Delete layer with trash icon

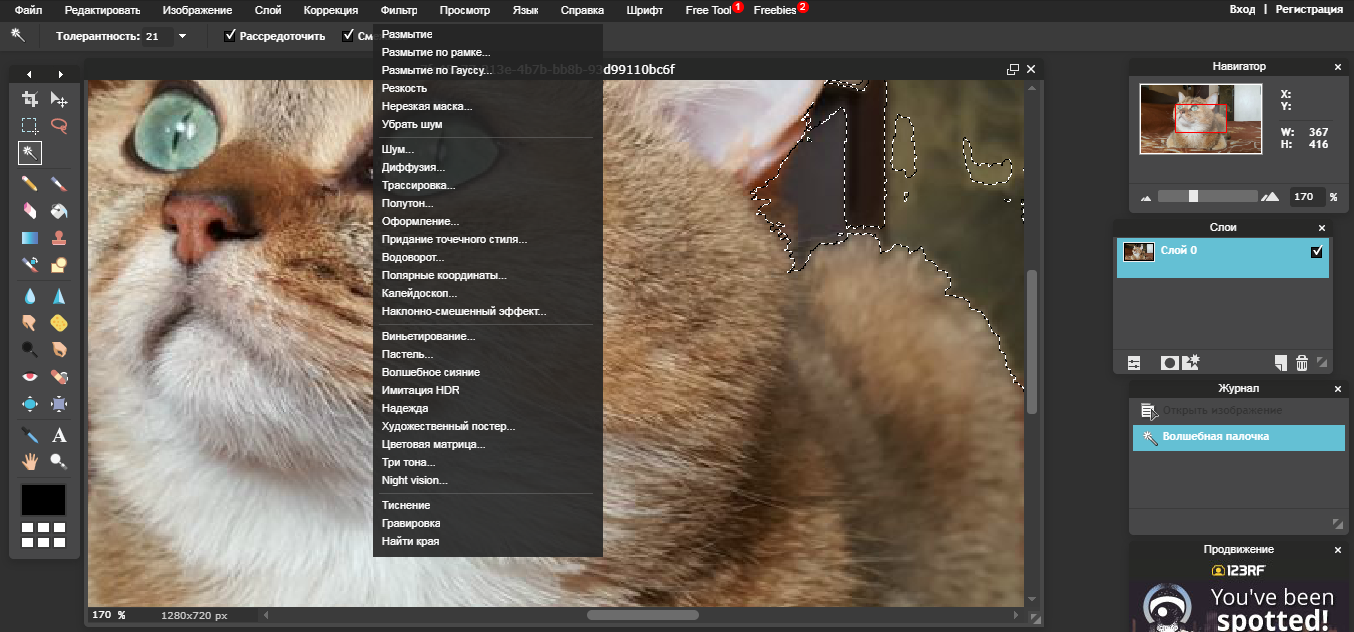(1301, 362)
